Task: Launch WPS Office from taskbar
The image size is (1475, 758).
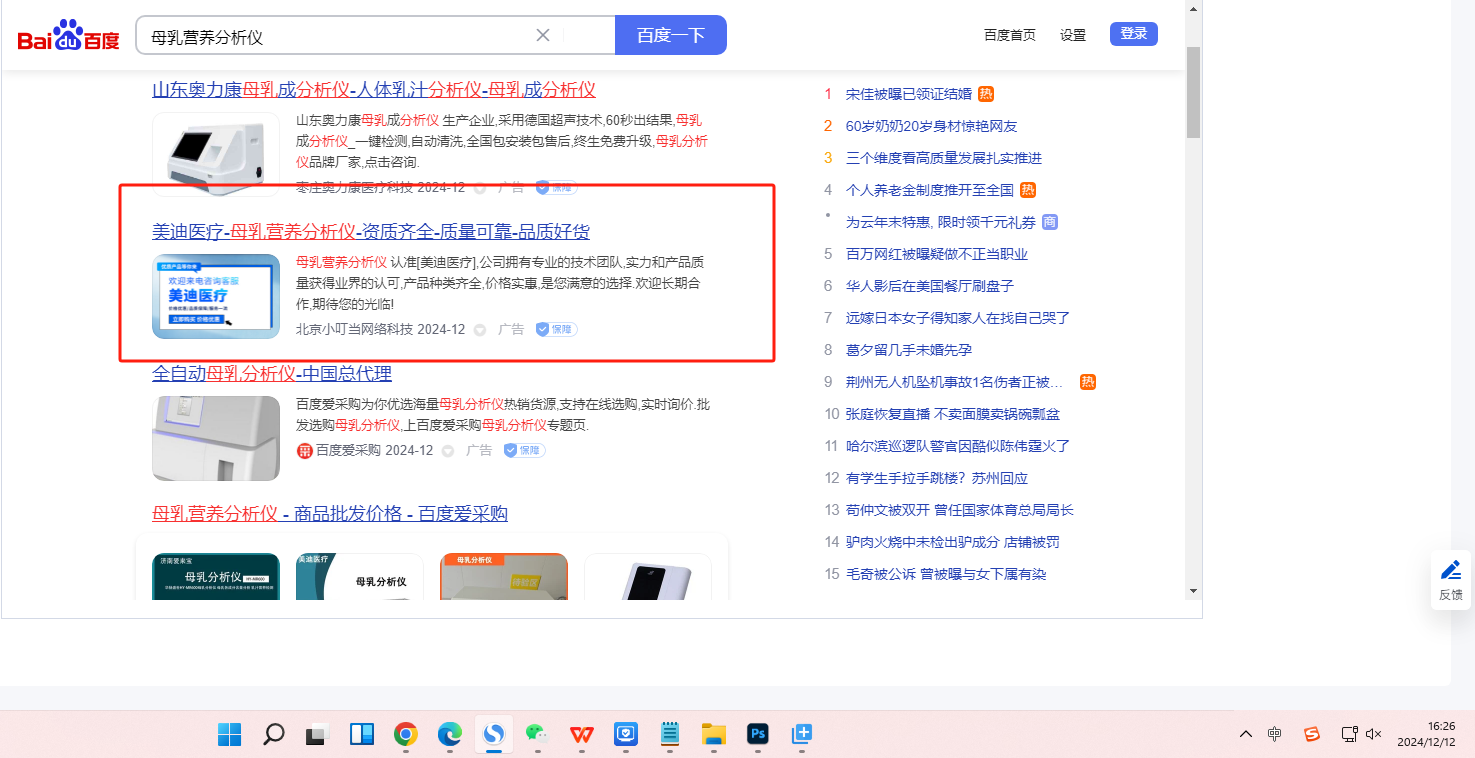Action: coord(581,735)
